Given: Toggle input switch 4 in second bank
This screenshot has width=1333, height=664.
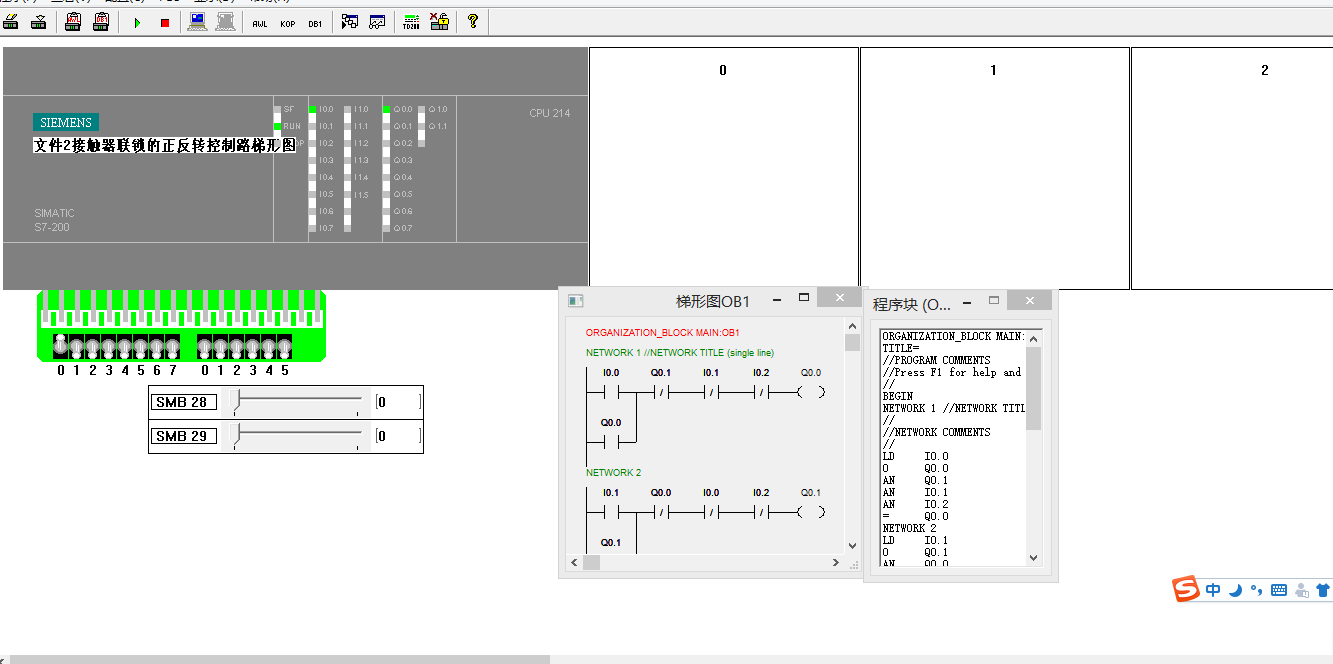Looking at the screenshot, I should click(x=269, y=346).
